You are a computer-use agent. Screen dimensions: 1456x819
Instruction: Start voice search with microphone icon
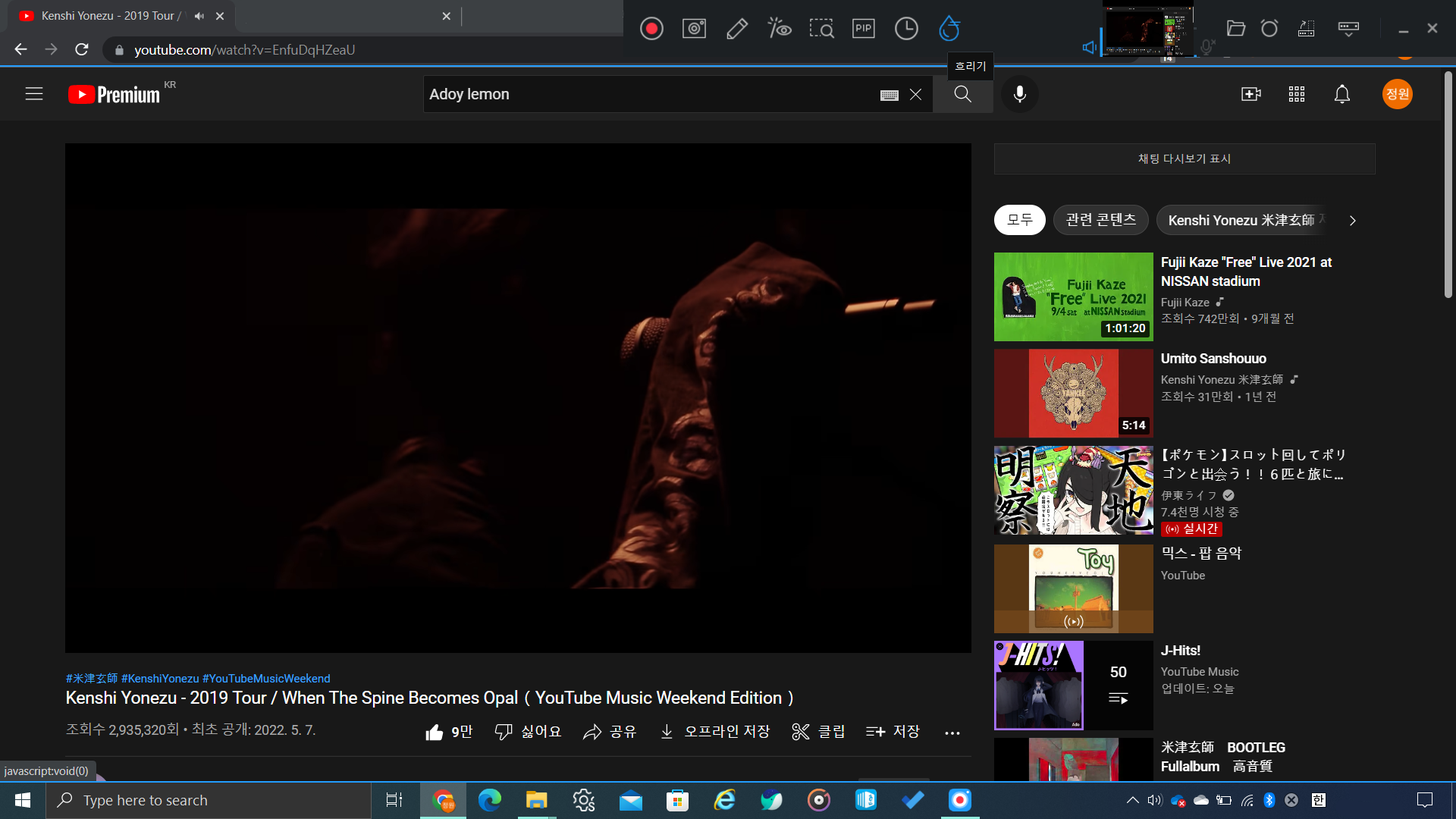coord(1020,94)
